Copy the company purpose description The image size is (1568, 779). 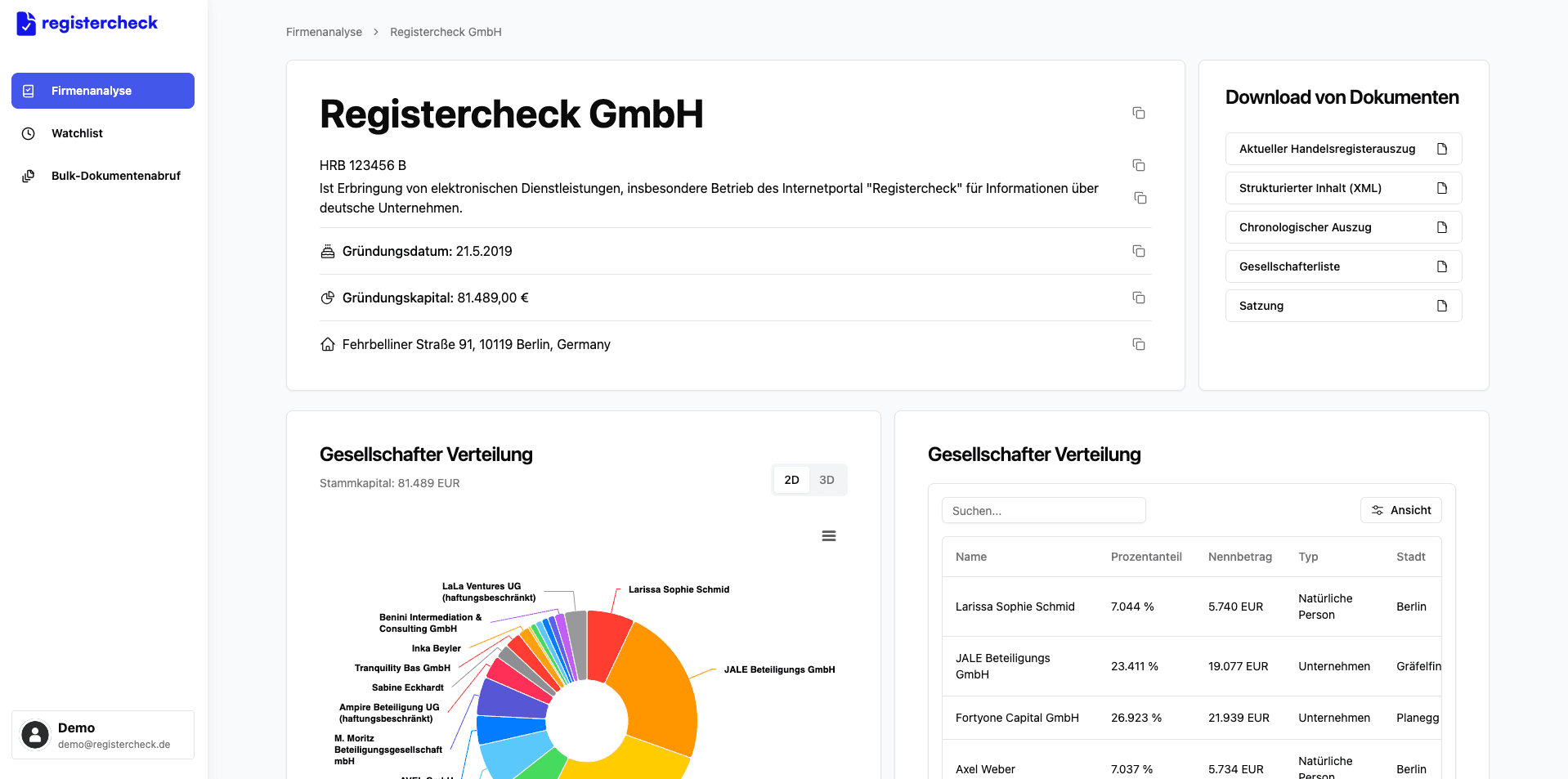pyautogui.click(x=1140, y=198)
